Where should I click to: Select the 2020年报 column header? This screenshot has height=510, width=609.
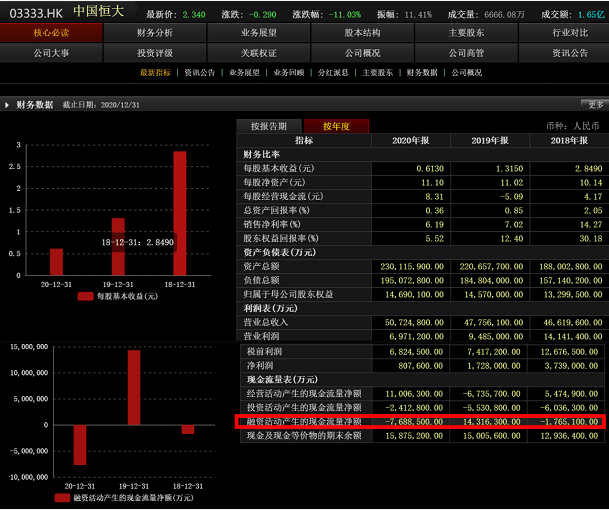click(x=415, y=141)
